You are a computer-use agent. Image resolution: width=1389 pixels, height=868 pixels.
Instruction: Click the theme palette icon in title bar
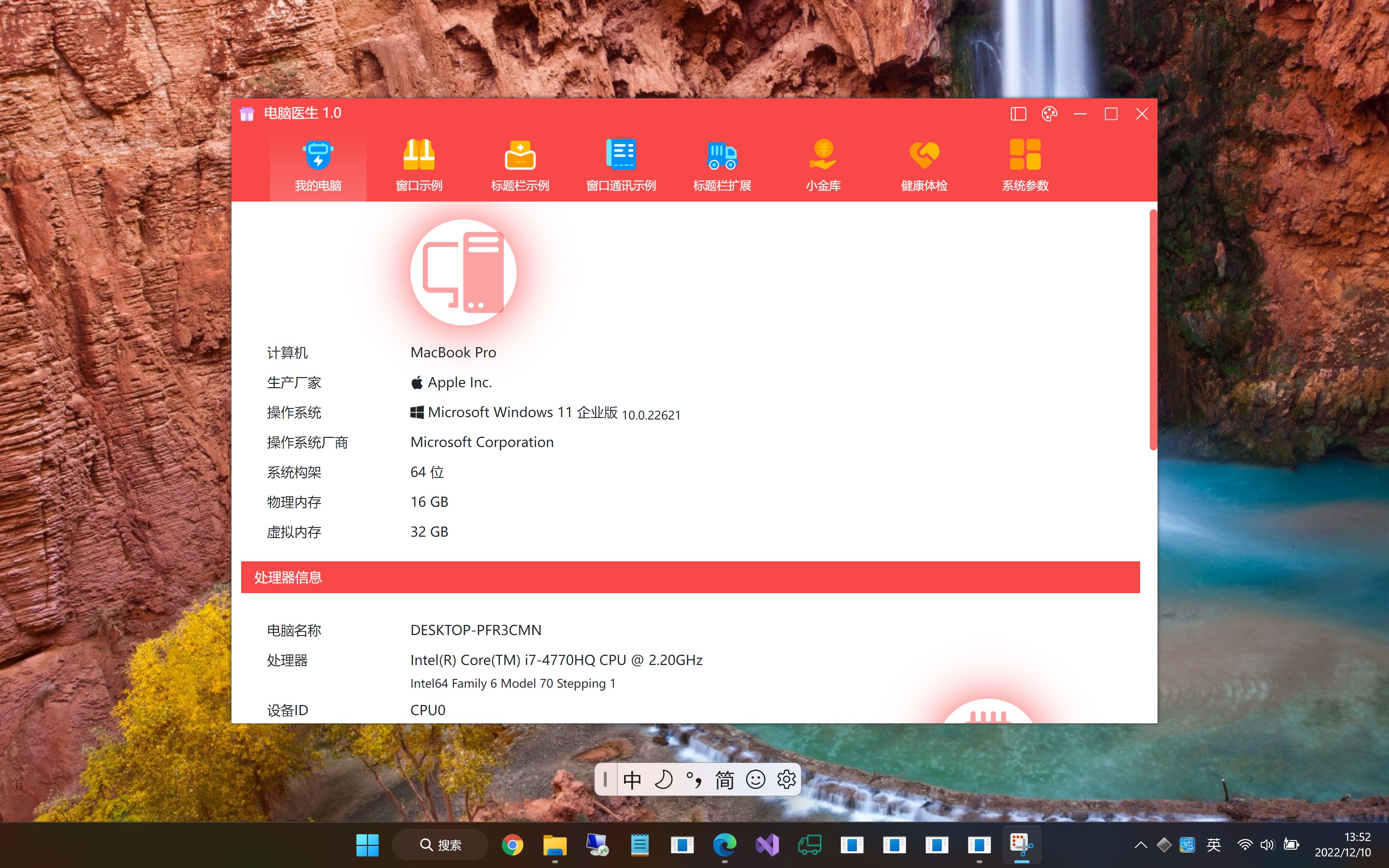tap(1049, 114)
